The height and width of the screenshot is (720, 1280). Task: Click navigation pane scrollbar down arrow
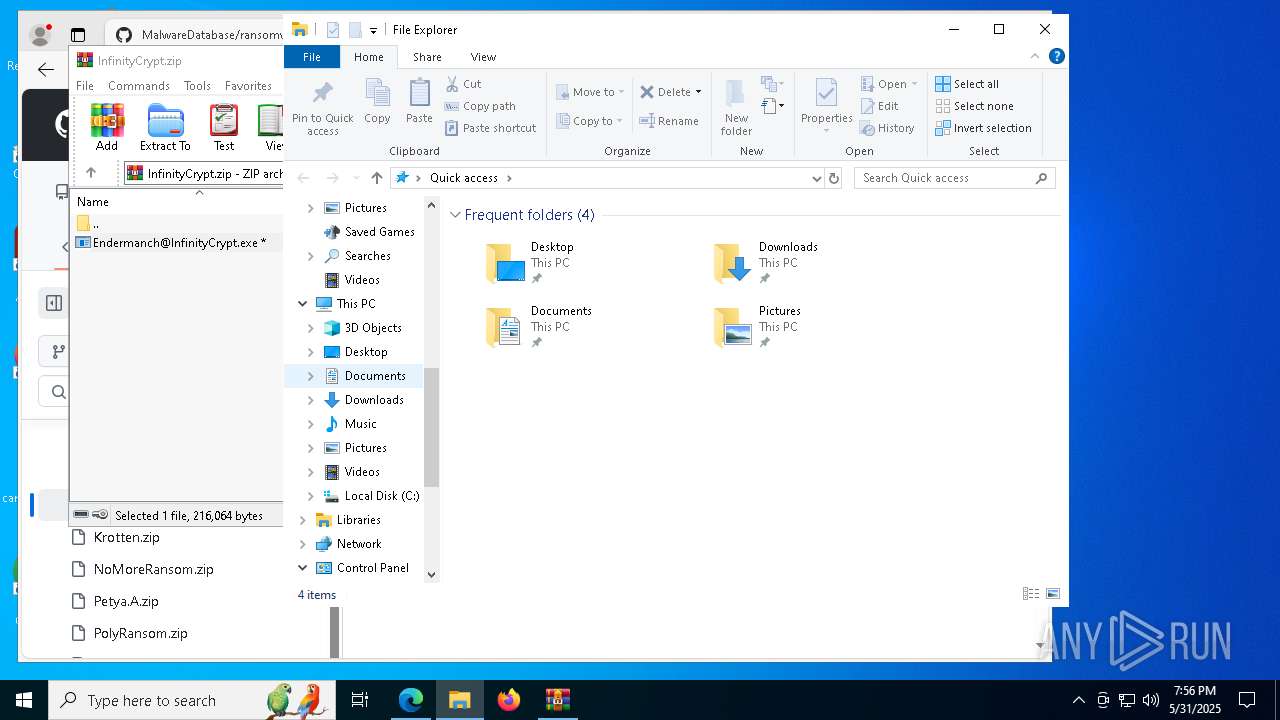point(432,574)
